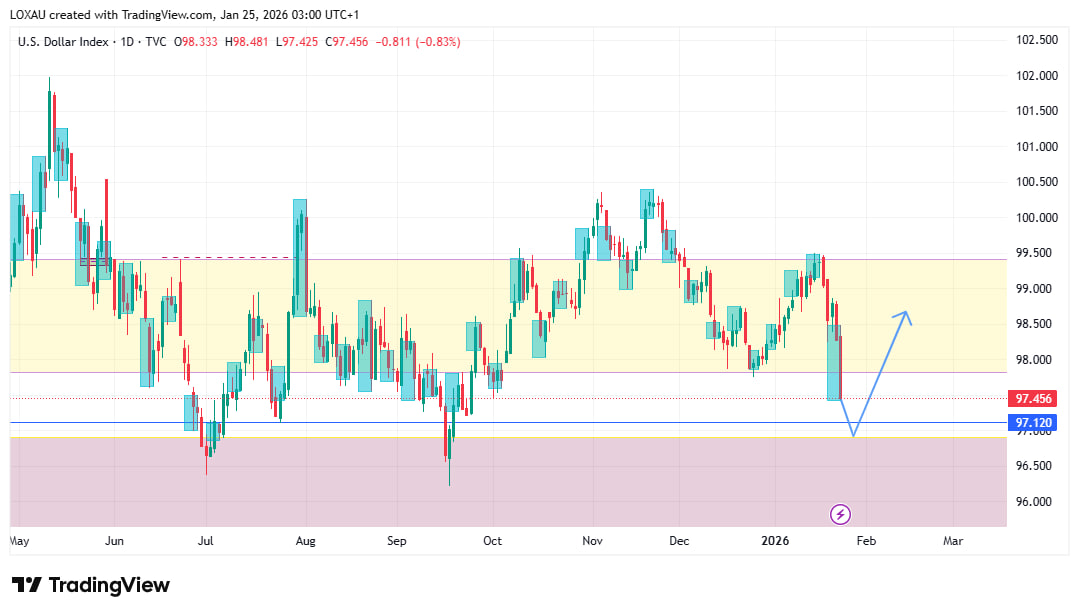Select the Feb marker on time axis
This screenshot has height=615, width=1079.
[x=866, y=541]
